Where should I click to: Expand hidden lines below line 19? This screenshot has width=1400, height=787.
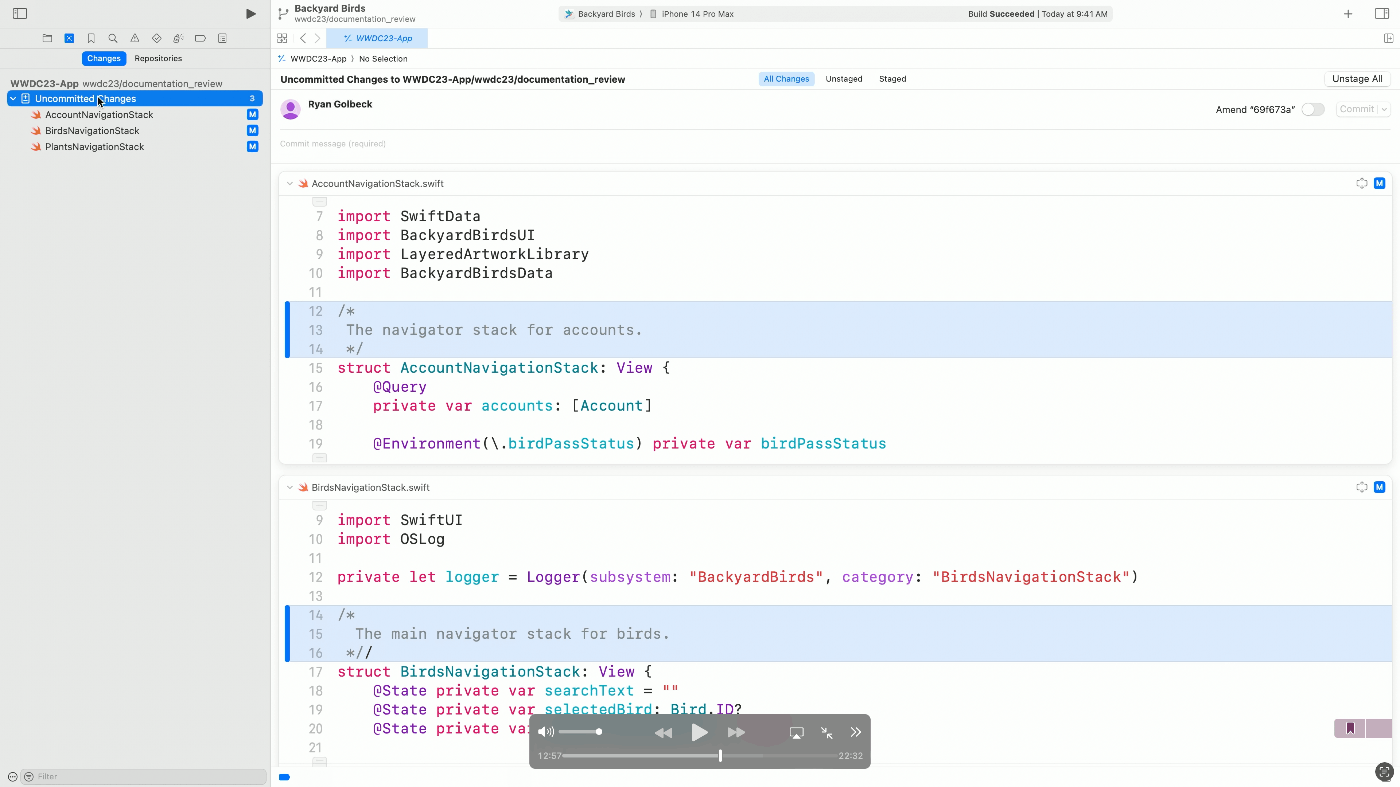(320, 458)
